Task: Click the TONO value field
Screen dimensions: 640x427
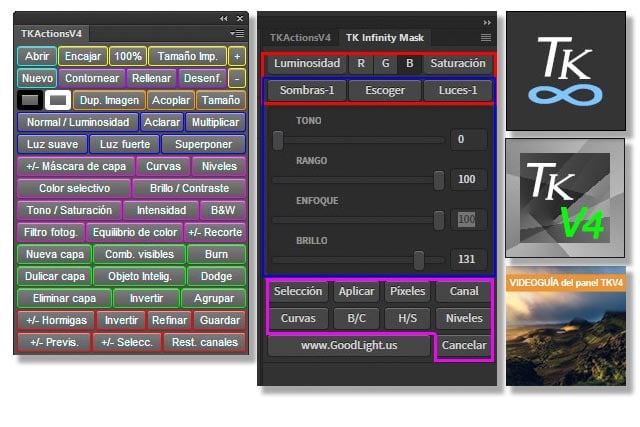Action: pos(469,139)
